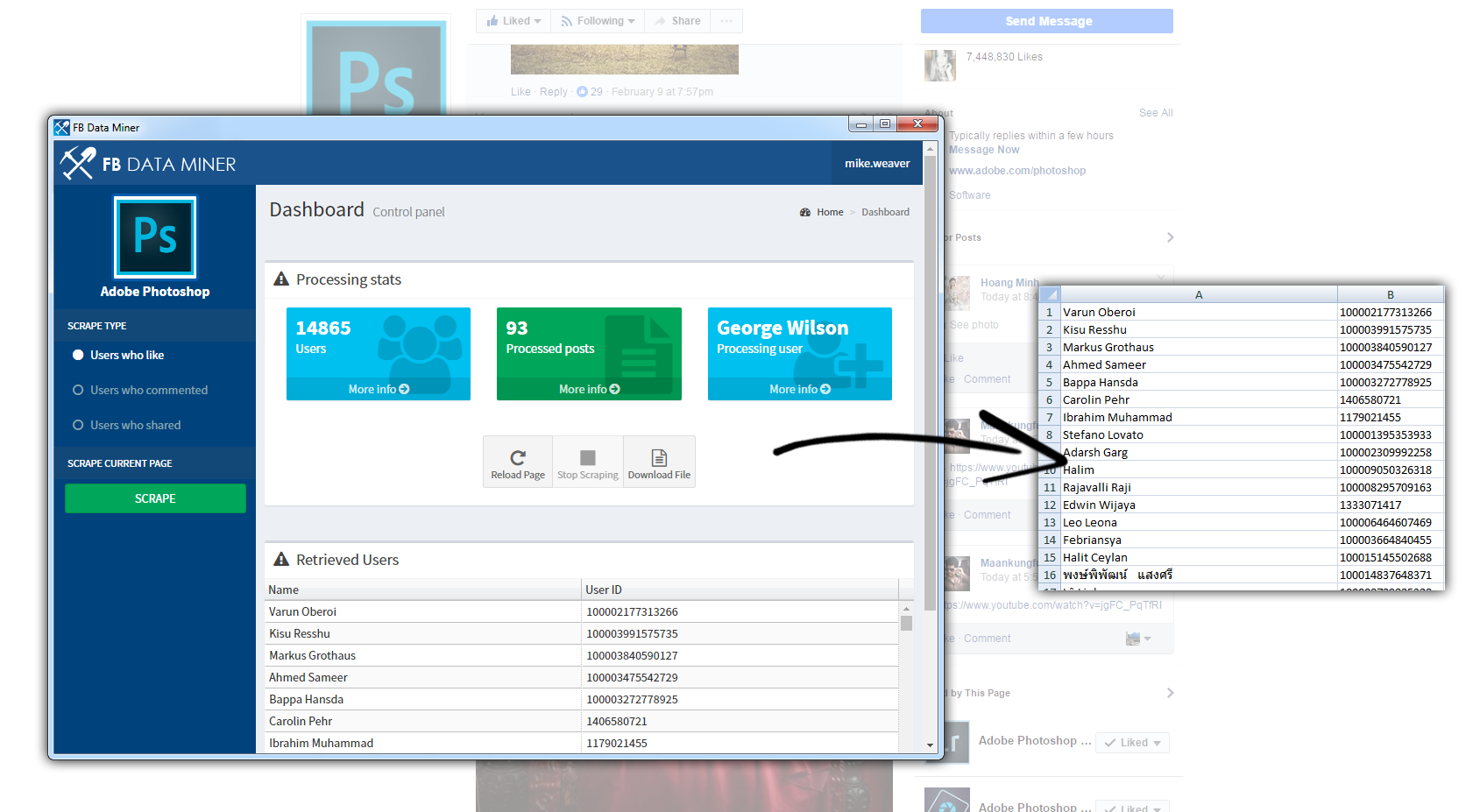Click Message Now link on Facebook page

pos(984,150)
